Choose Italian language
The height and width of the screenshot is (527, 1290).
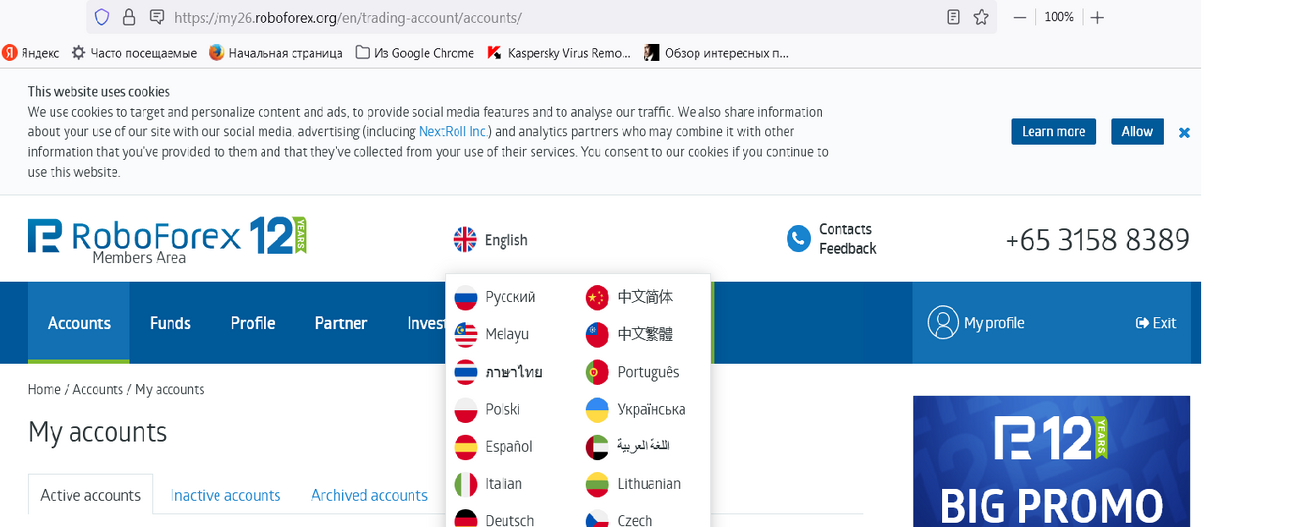point(503,484)
